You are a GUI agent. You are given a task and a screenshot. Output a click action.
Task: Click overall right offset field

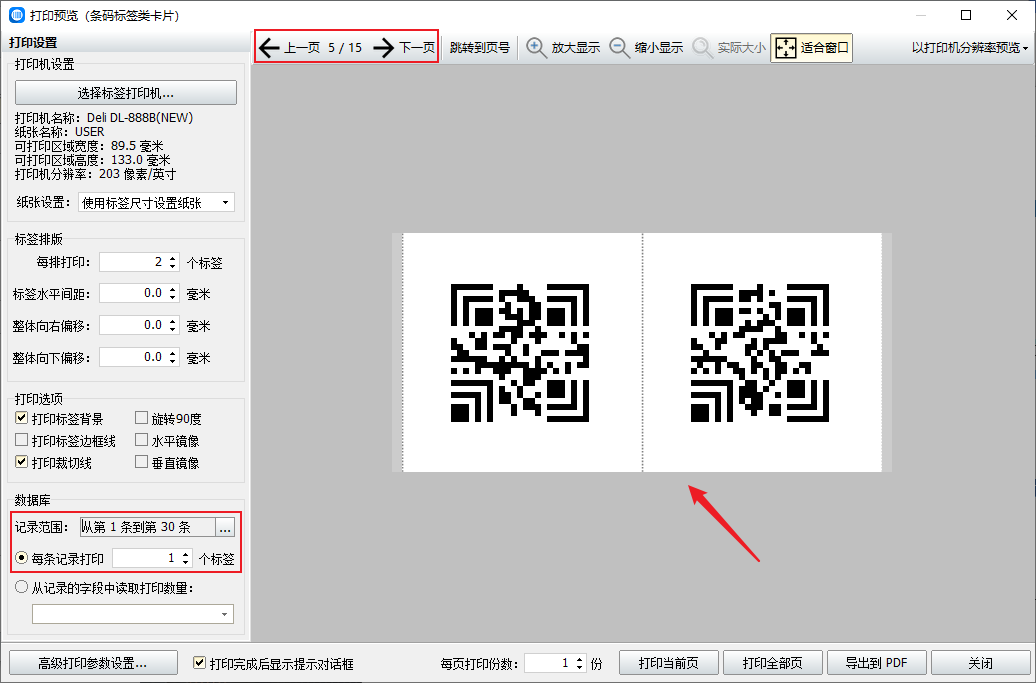(133, 325)
